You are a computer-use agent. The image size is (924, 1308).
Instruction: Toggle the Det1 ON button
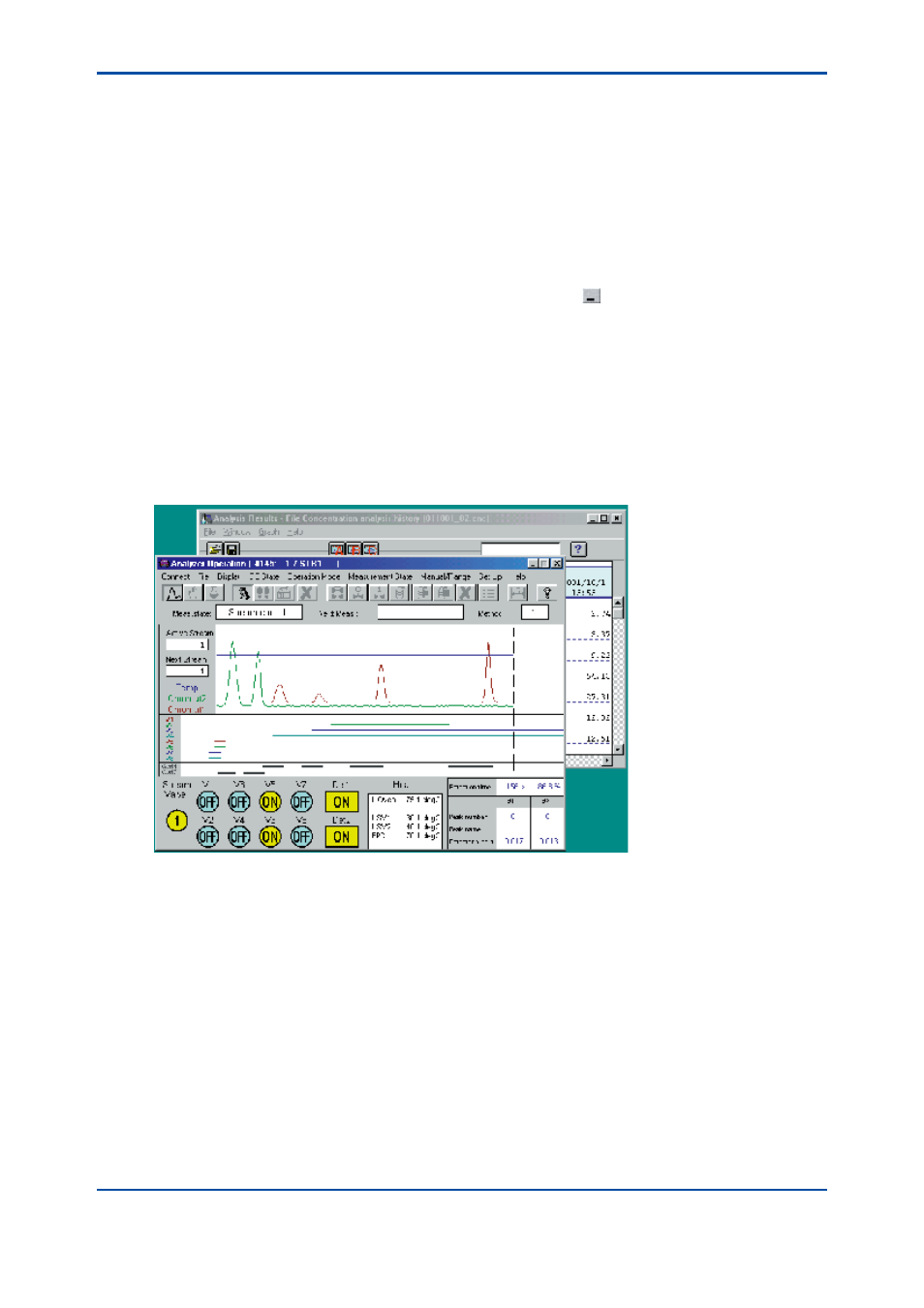tap(341, 802)
